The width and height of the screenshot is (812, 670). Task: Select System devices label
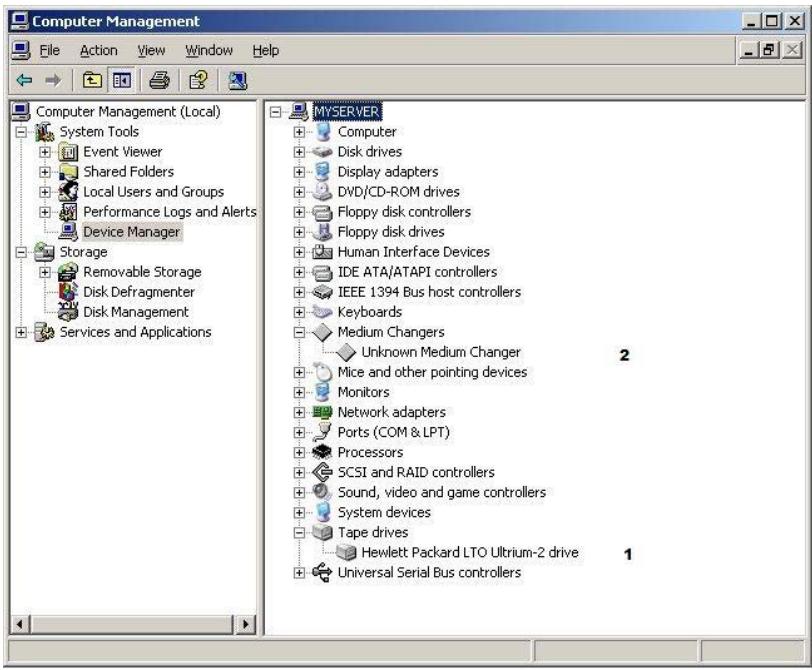pos(384,513)
